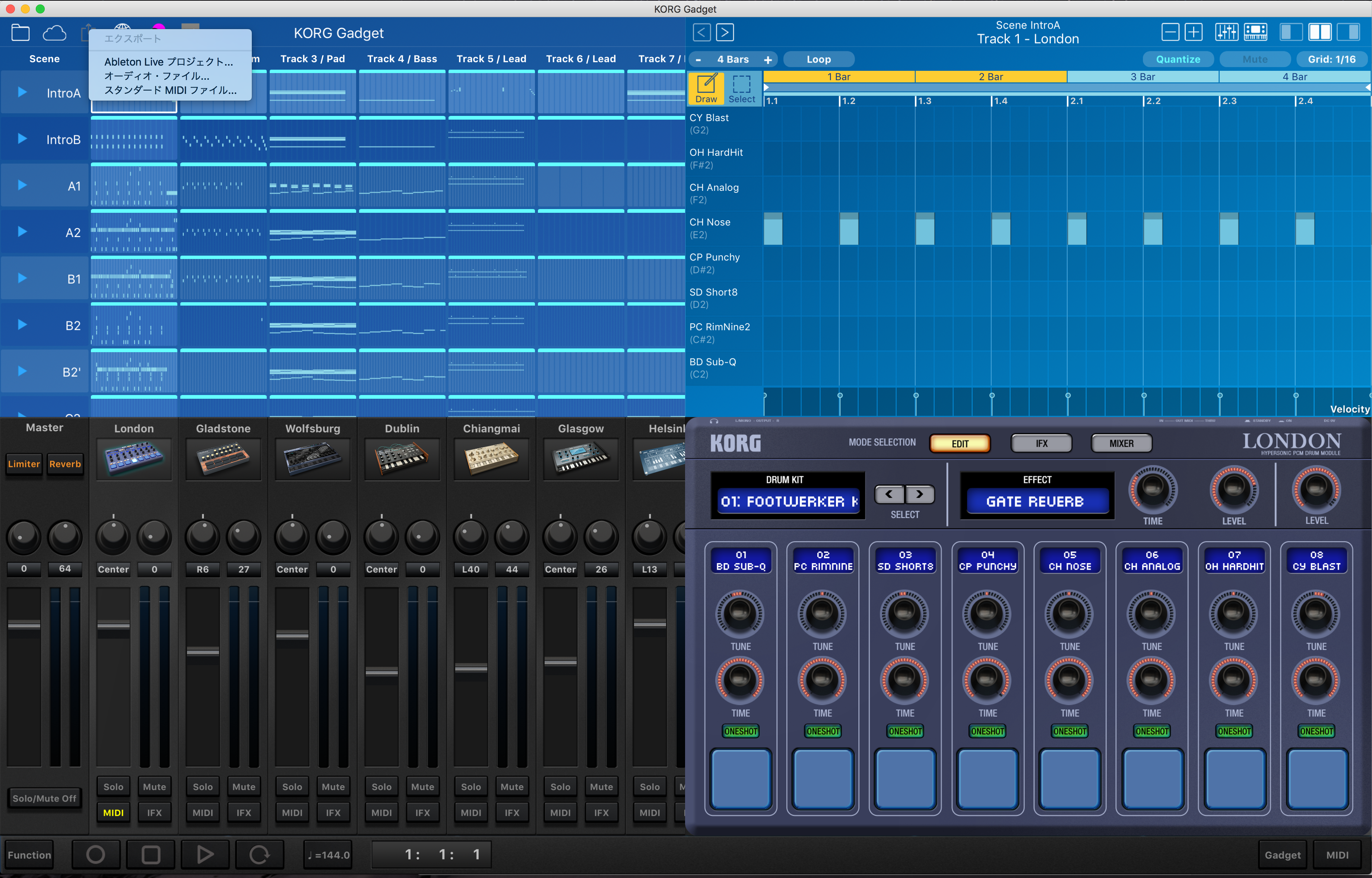Play the A1 scene
1372x878 pixels.
(22, 185)
